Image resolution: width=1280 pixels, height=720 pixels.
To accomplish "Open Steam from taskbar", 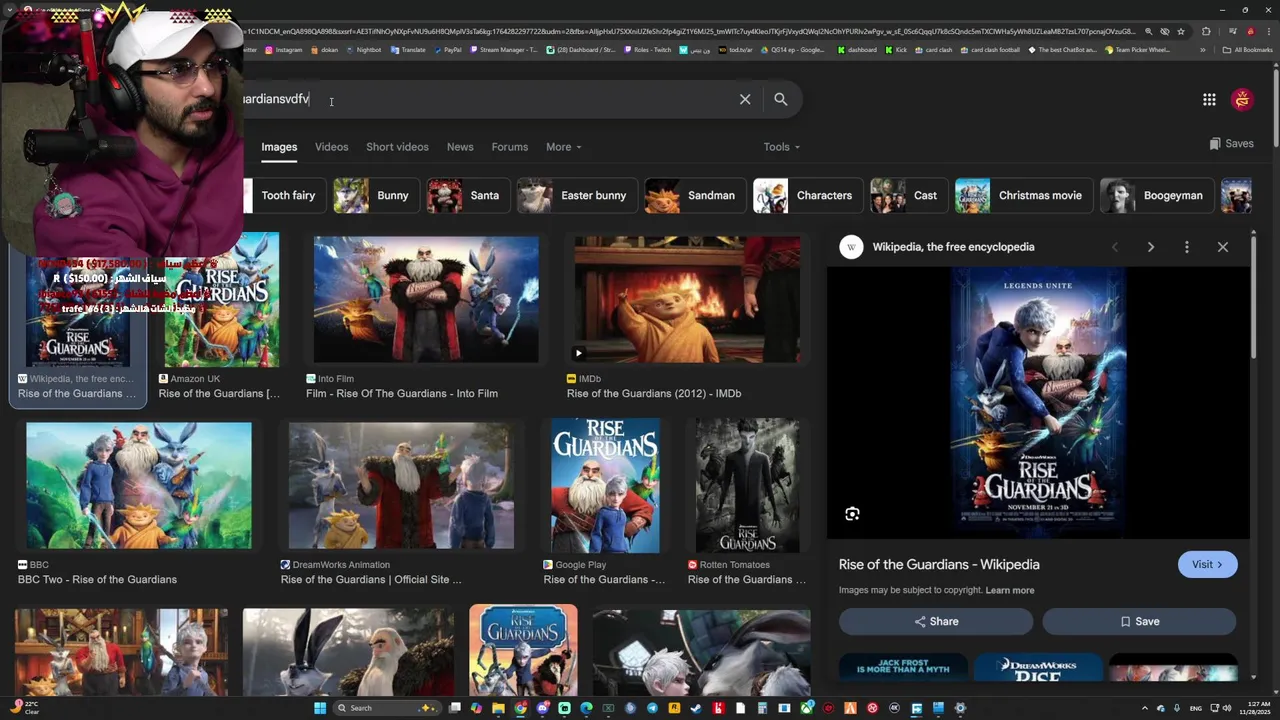I will point(696,708).
